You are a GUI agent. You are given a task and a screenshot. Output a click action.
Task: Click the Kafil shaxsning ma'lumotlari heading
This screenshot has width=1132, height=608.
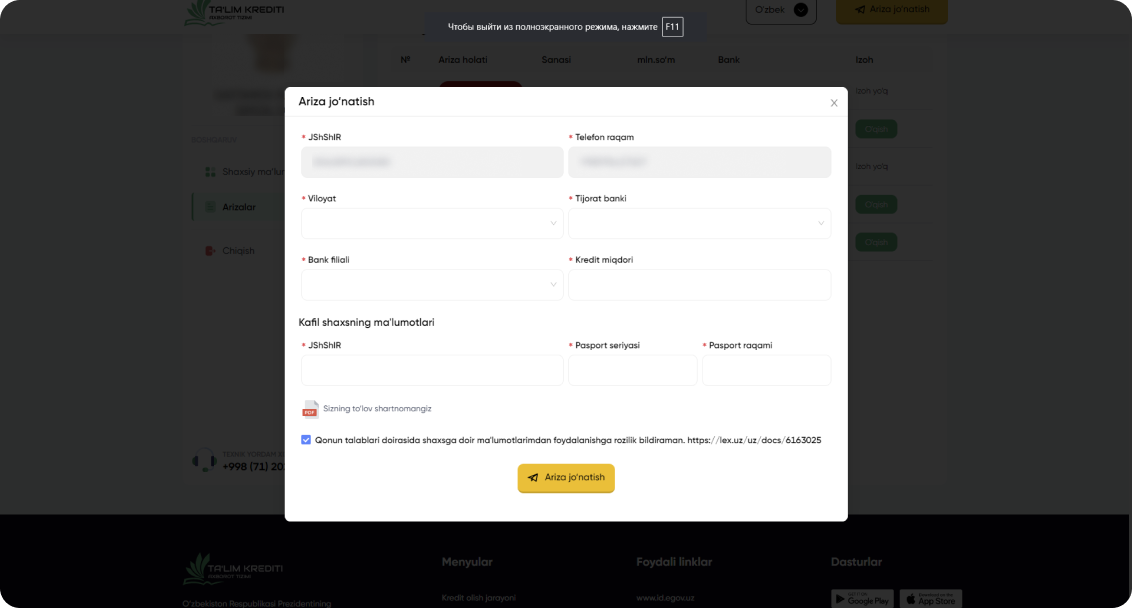pos(367,323)
